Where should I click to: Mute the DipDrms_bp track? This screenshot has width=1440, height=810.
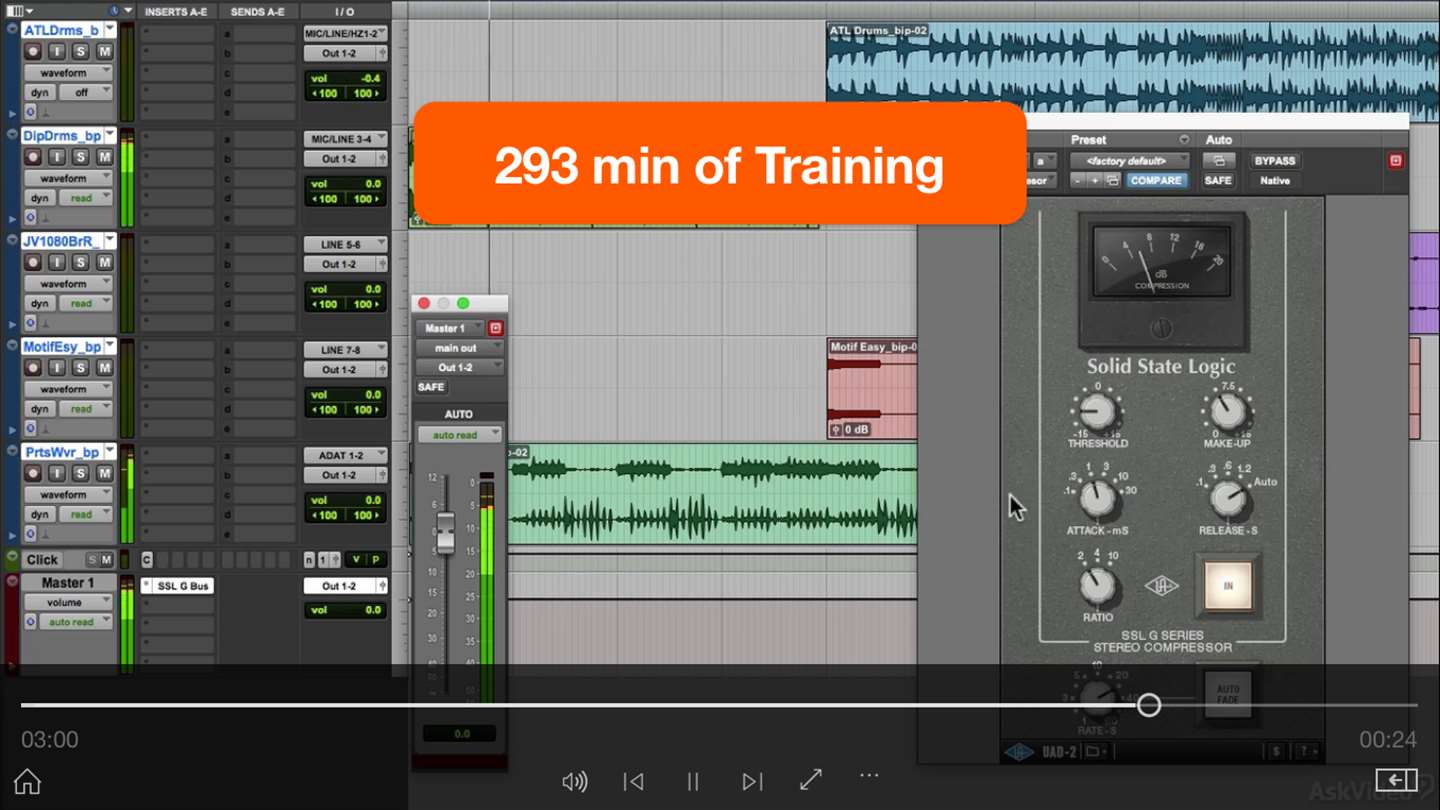tap(104, 157)
